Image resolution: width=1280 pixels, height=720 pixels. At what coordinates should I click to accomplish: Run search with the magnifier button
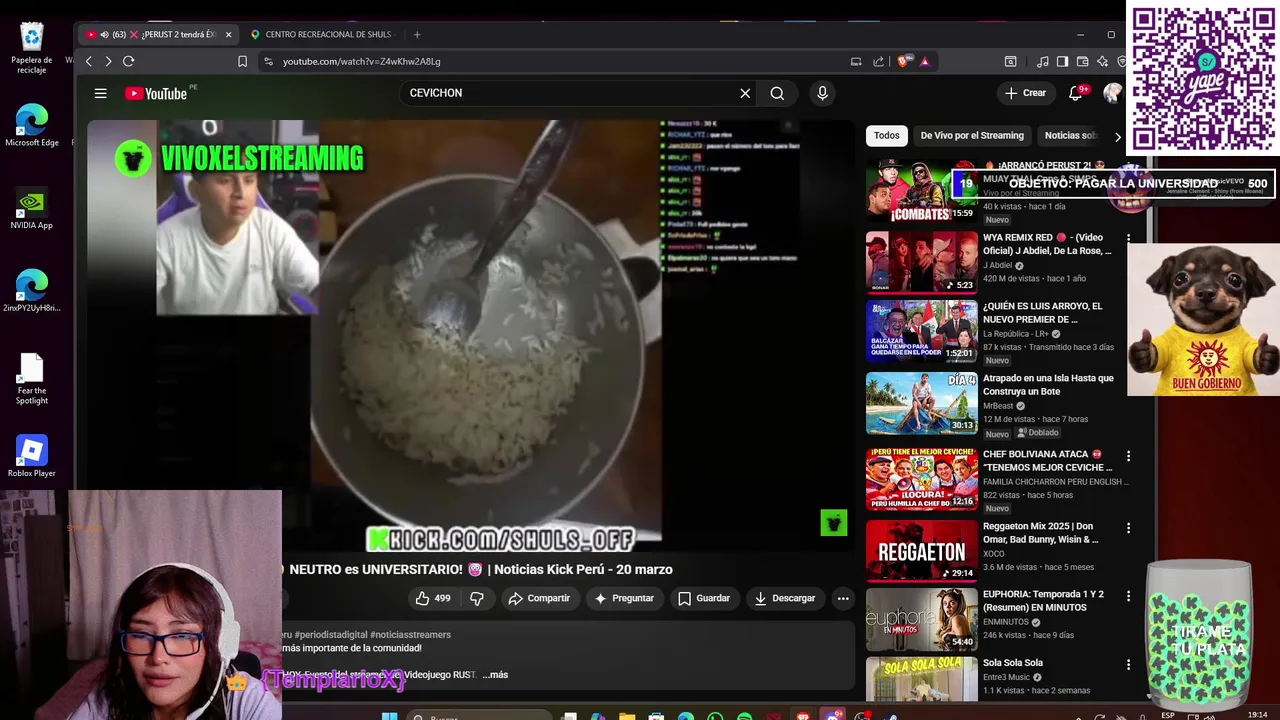click(777, 93)
